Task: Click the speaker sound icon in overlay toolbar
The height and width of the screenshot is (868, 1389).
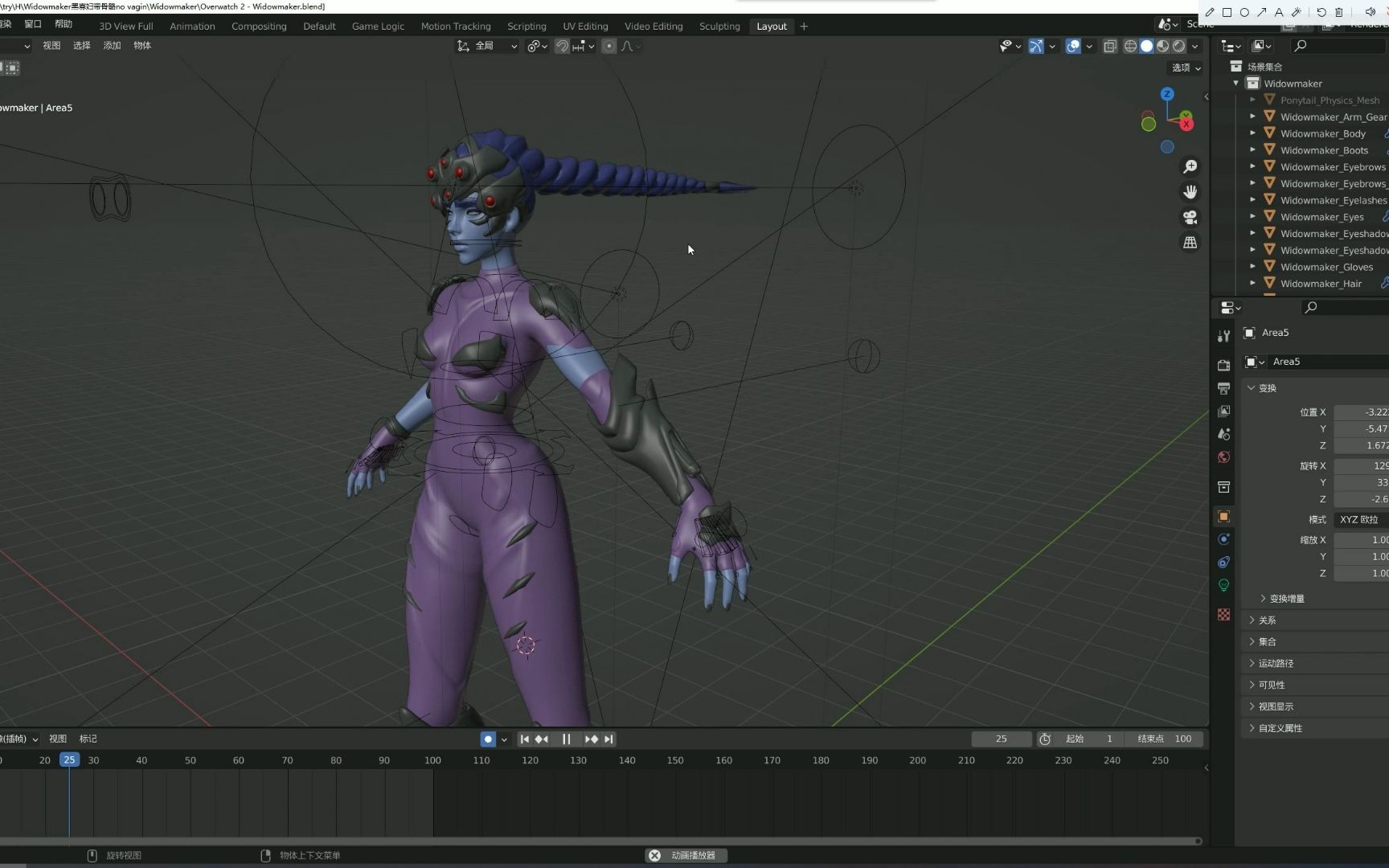Action: tap(1370, 12)
